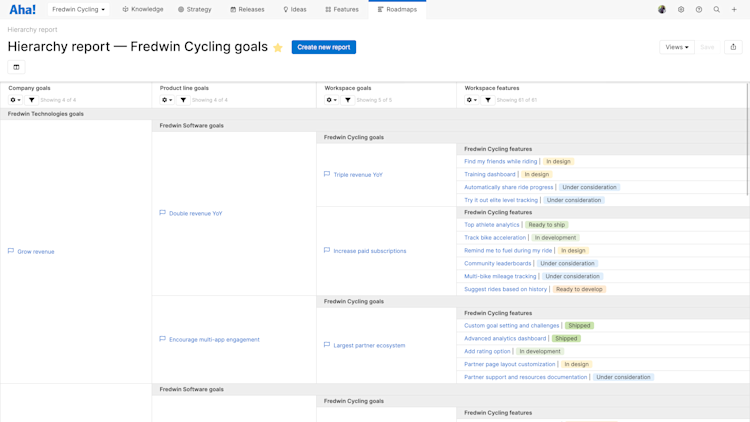750x422 pixels.
Task: Open Remind me to fuel during my ride
Action: pos(508,251)
